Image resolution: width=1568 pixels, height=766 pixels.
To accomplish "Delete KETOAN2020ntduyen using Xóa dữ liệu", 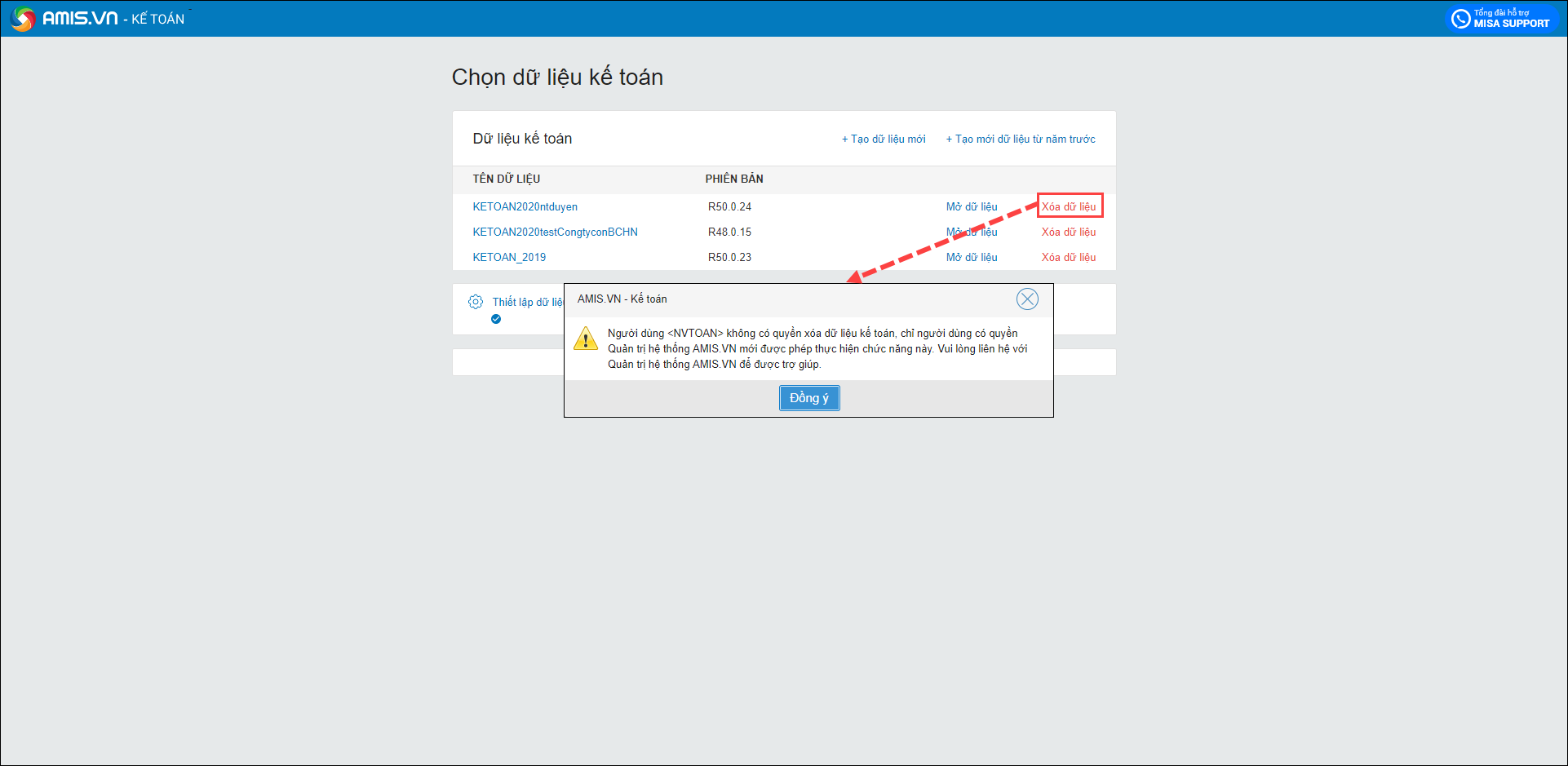I will 1069,207.
